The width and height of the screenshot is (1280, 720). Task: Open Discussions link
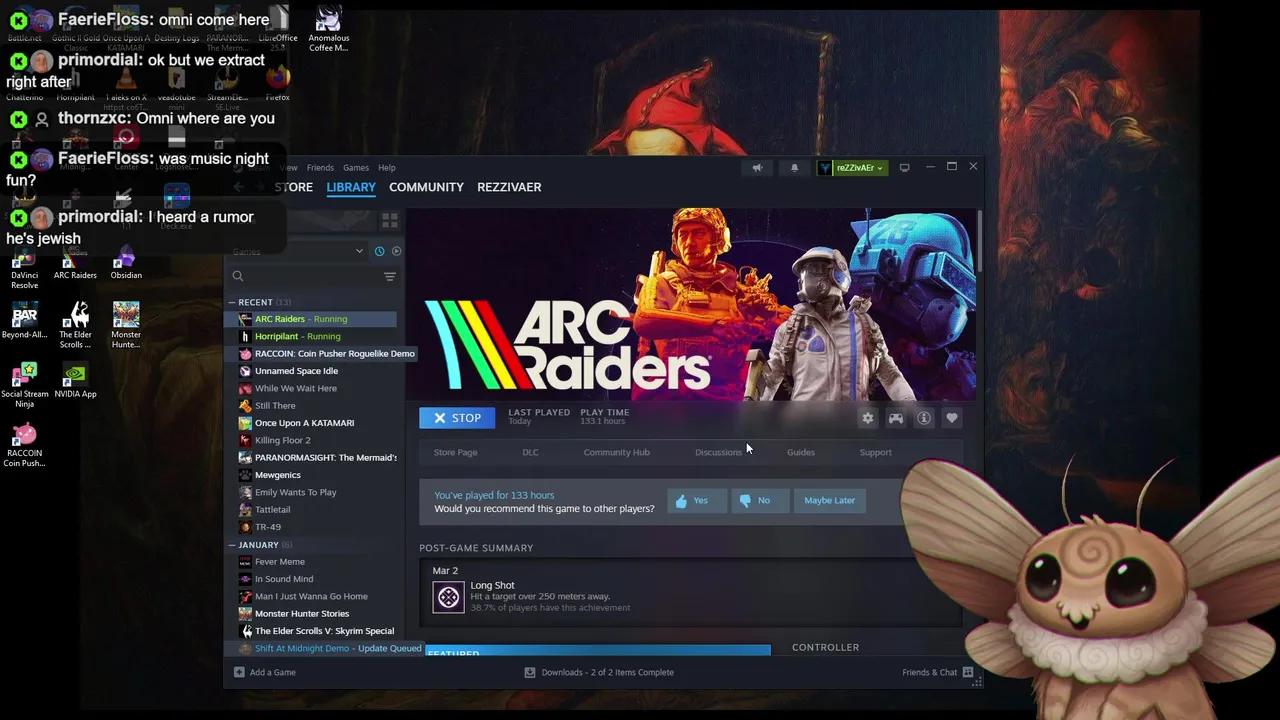click(718, 452)
